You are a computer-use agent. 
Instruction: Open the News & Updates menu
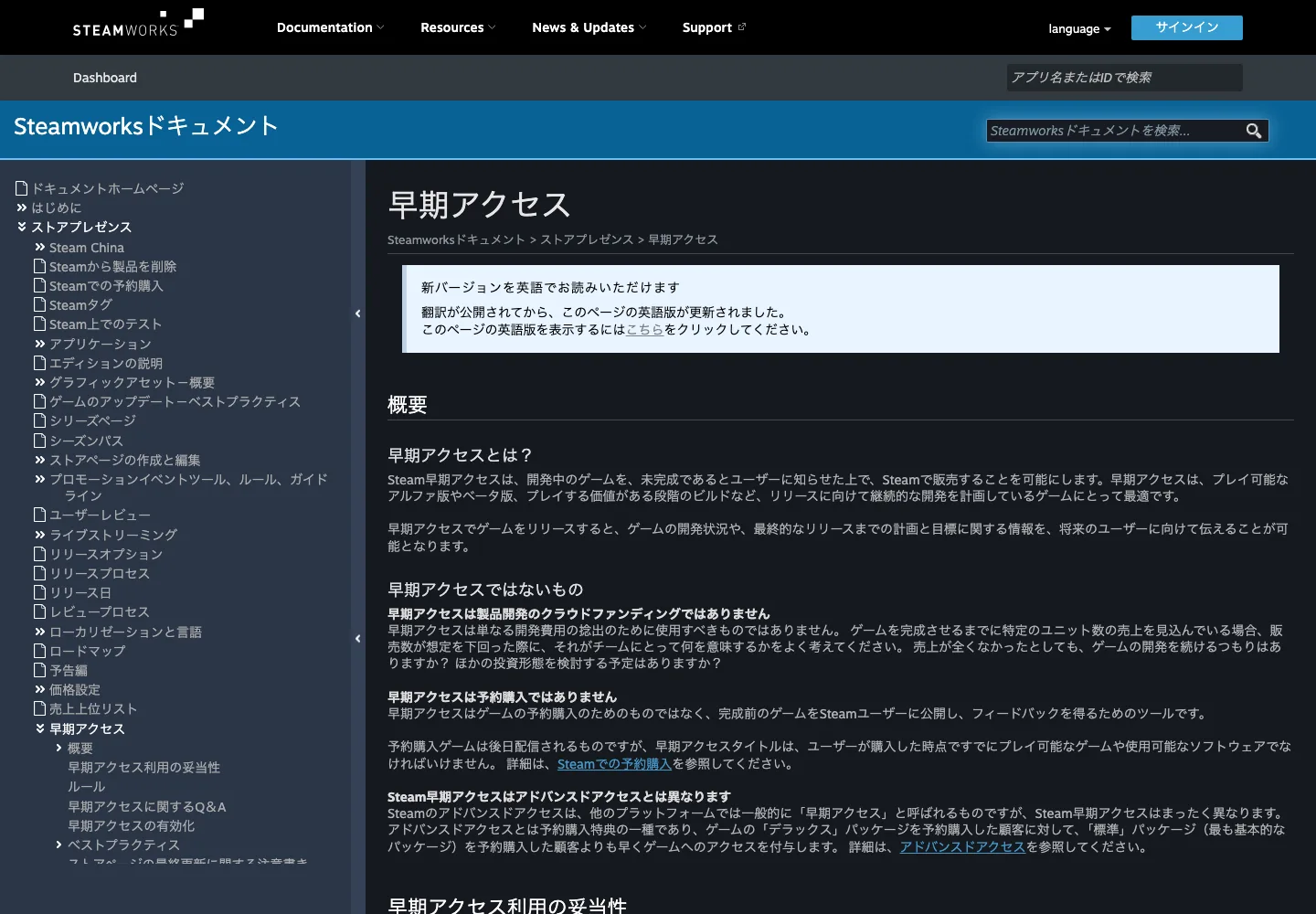click(589, 27)
